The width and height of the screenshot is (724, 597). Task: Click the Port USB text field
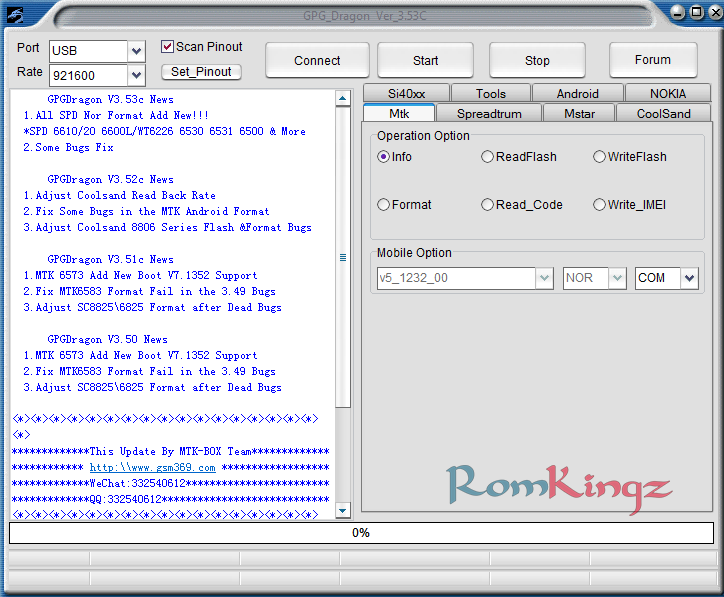coord(88,51)
